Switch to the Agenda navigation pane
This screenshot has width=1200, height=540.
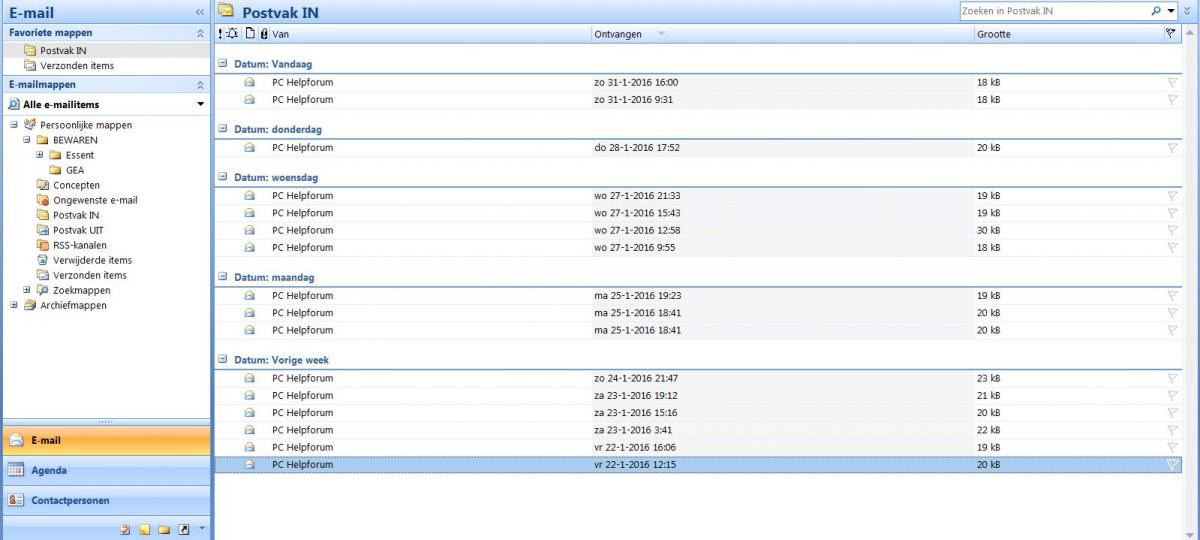pos(106,470)
